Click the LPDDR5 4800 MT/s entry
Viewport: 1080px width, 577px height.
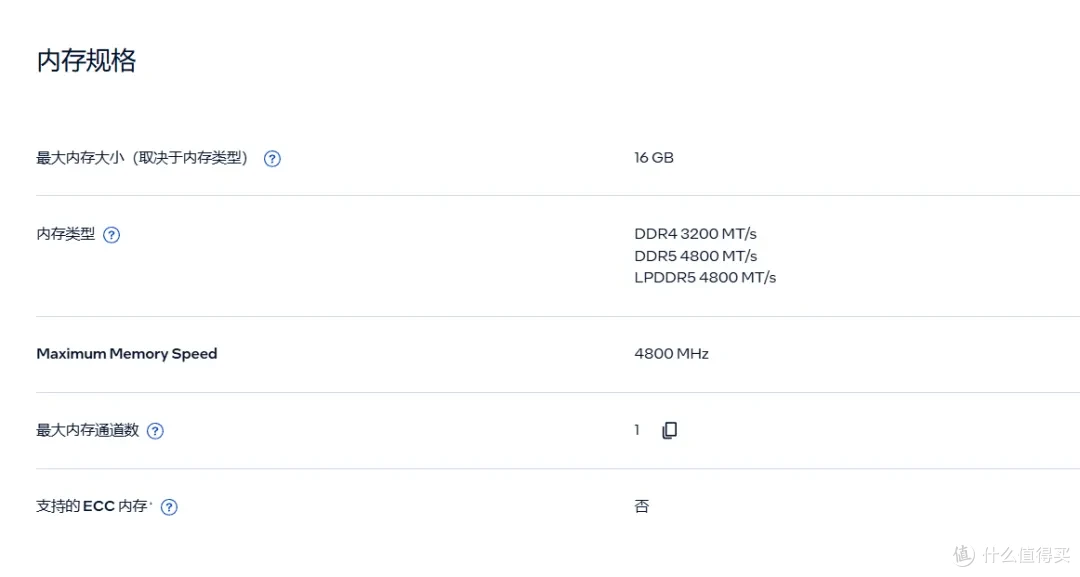click(705, 277)
